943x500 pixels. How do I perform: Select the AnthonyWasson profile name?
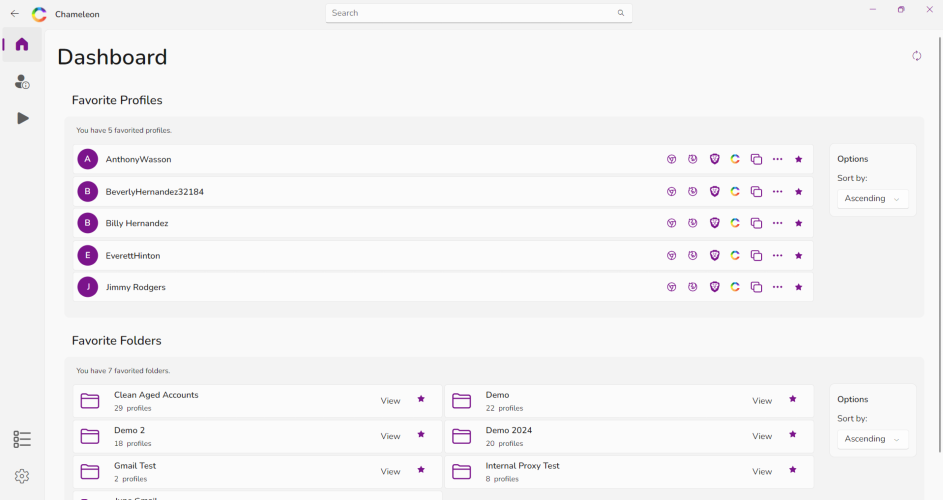138,159
